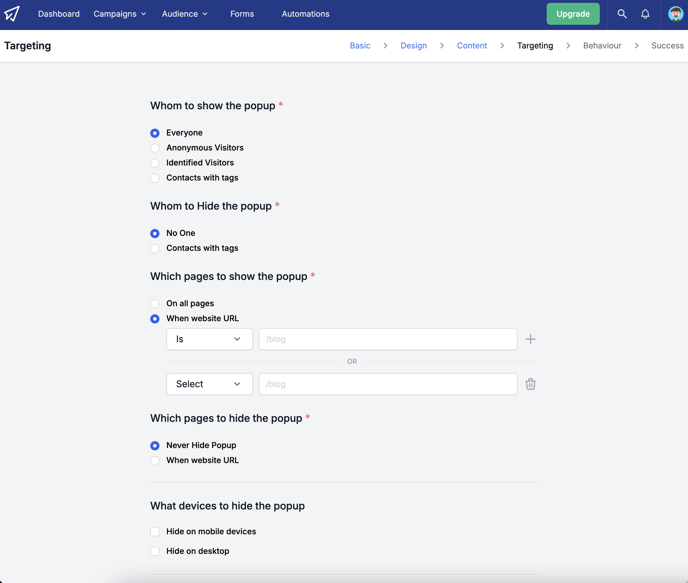Image resolution: width=688 pixels, height=583 pixels.
Task: Choose On all pages radio option
Action: pos(154,304)
